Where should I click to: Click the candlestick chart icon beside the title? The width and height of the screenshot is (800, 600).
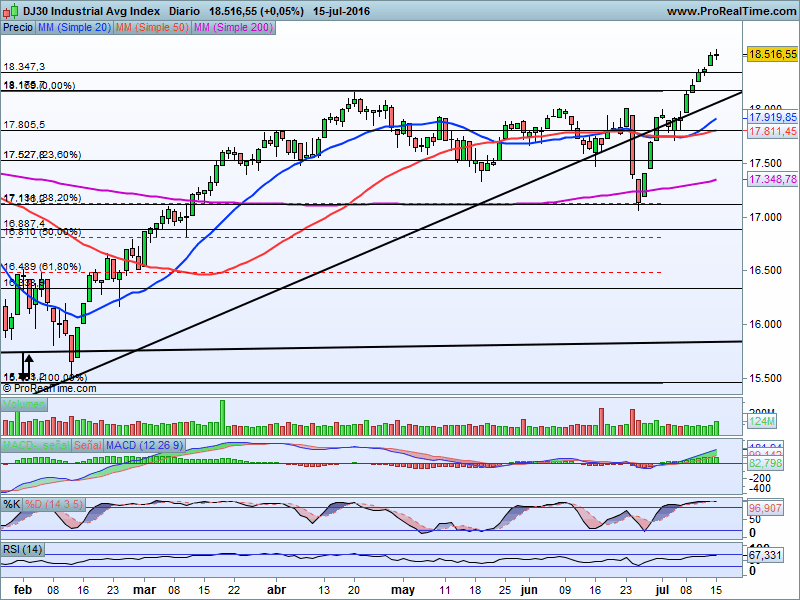pos(11,11)
